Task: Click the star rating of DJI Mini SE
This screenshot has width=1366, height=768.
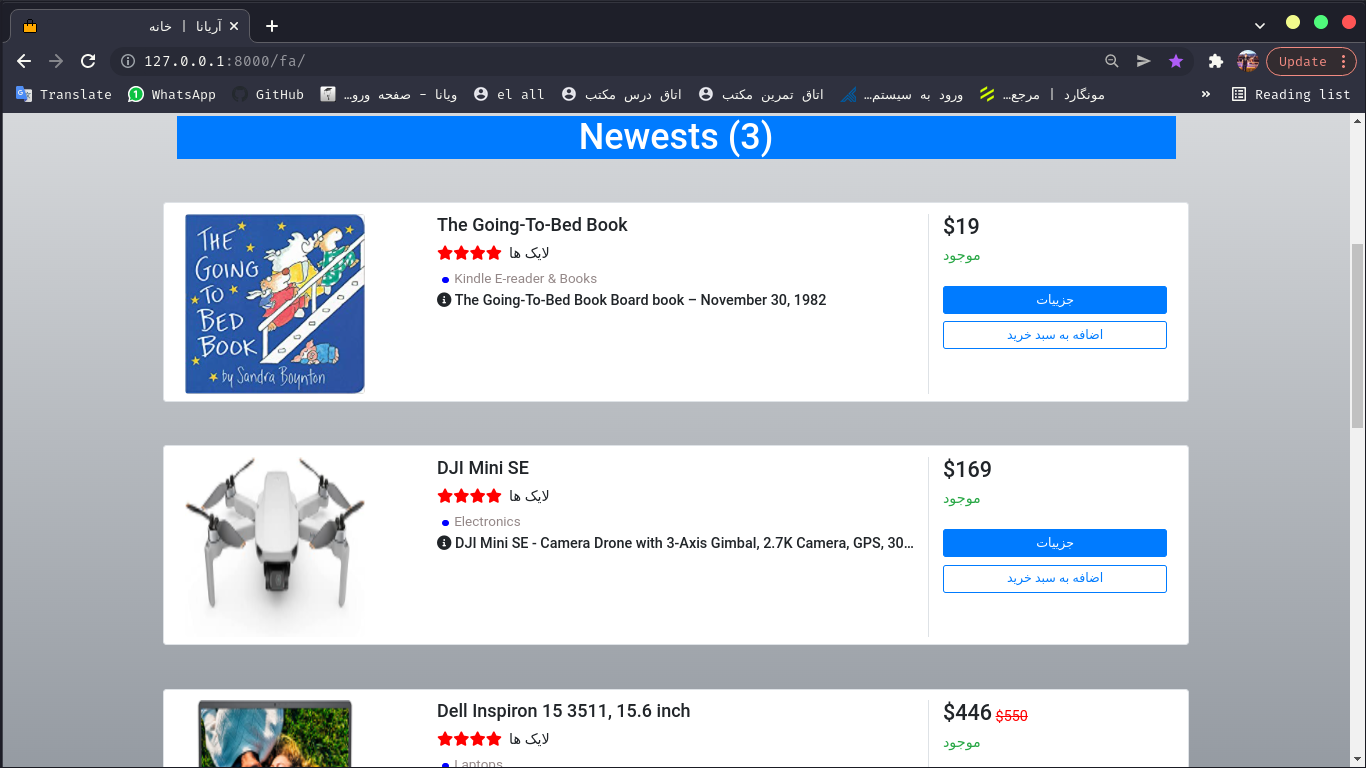Action: point(469,496)
